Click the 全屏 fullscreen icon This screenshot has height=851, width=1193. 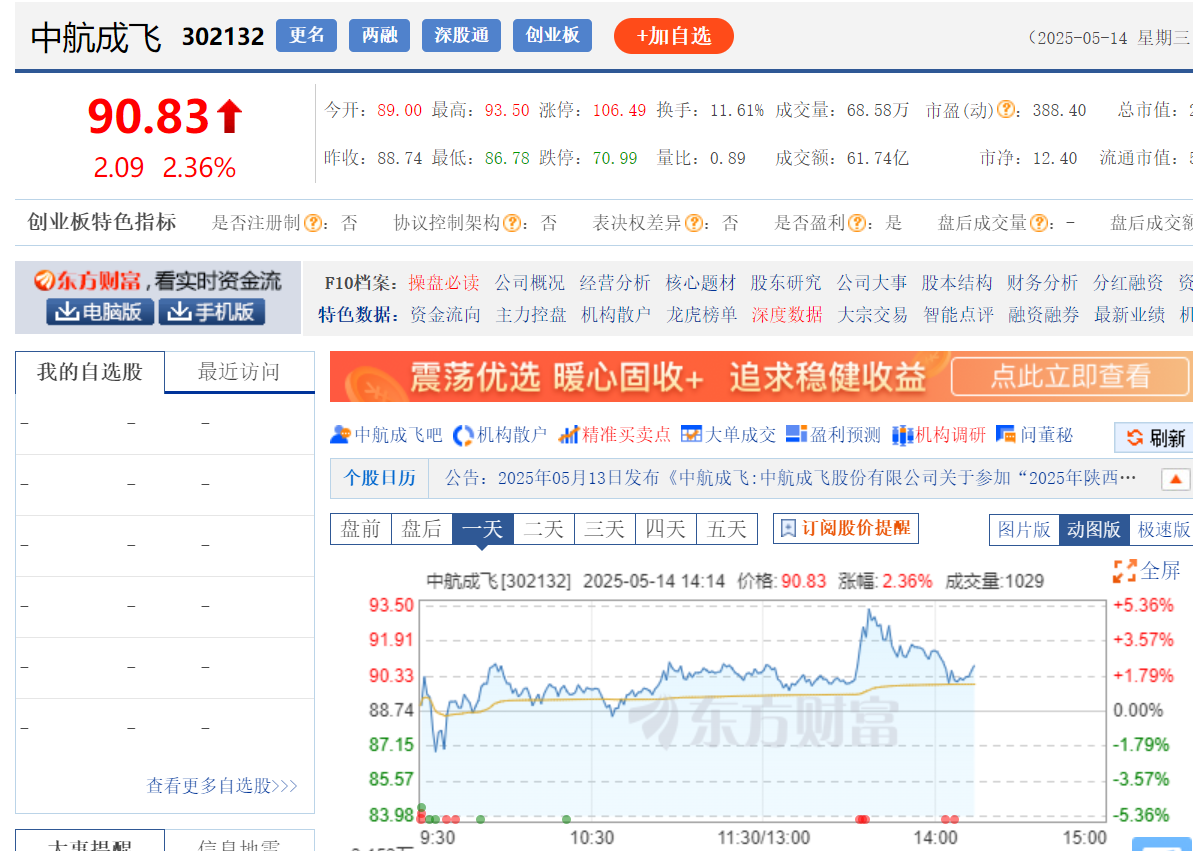(1124, 571)
